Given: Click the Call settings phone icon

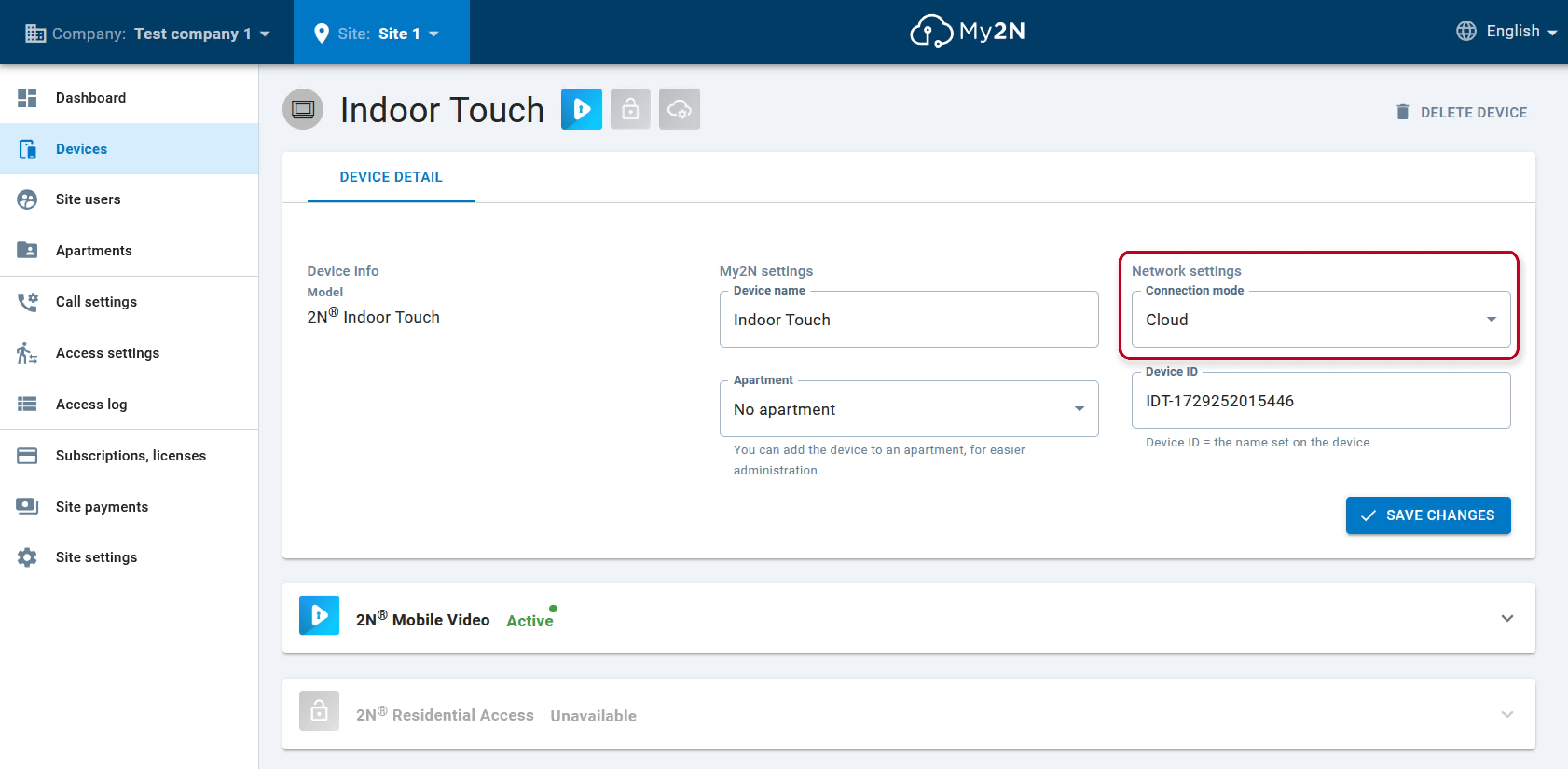Looking at the screenshot, I should 28,302.
